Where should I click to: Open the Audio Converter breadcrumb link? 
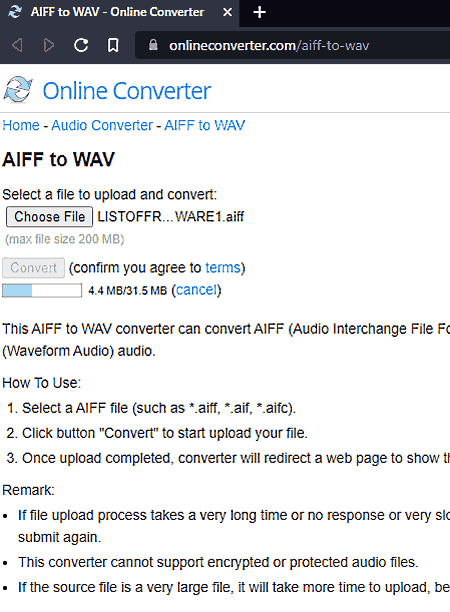102,125
